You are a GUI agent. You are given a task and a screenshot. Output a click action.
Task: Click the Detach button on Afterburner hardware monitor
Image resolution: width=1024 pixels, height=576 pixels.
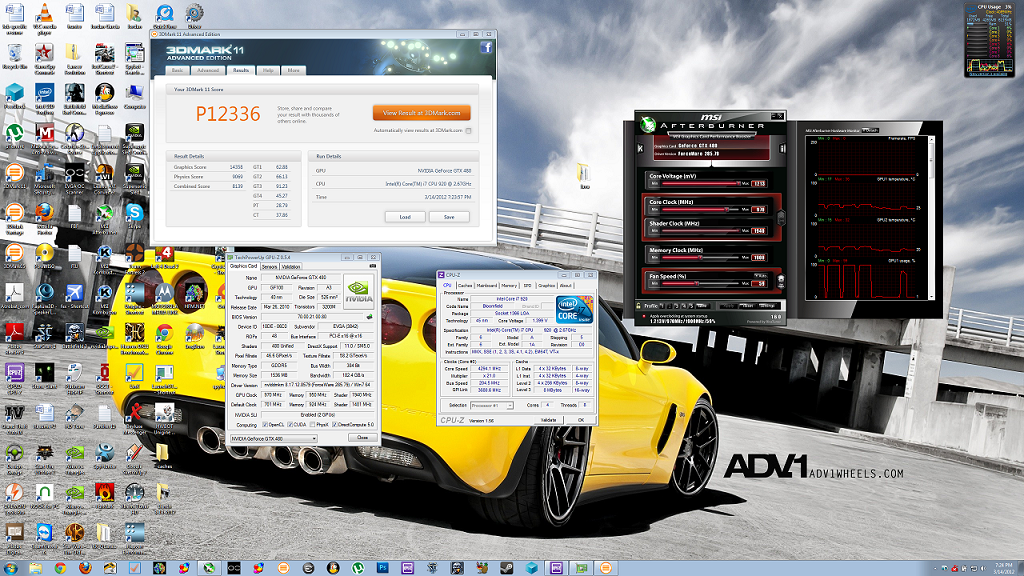[870, 130]
